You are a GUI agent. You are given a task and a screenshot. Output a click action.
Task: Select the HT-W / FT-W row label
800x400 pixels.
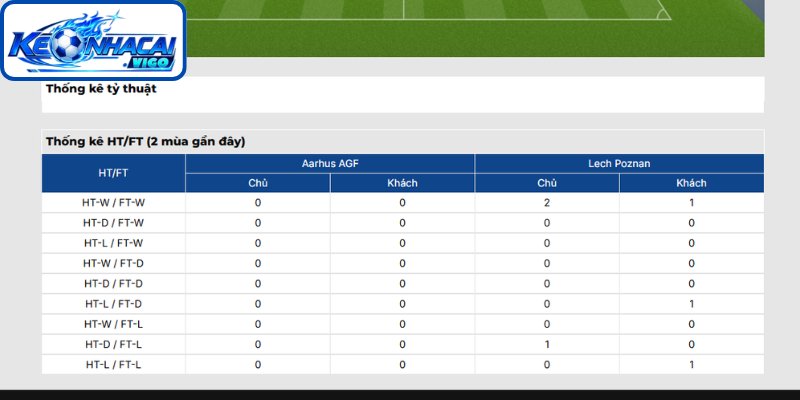pos(113,203)
